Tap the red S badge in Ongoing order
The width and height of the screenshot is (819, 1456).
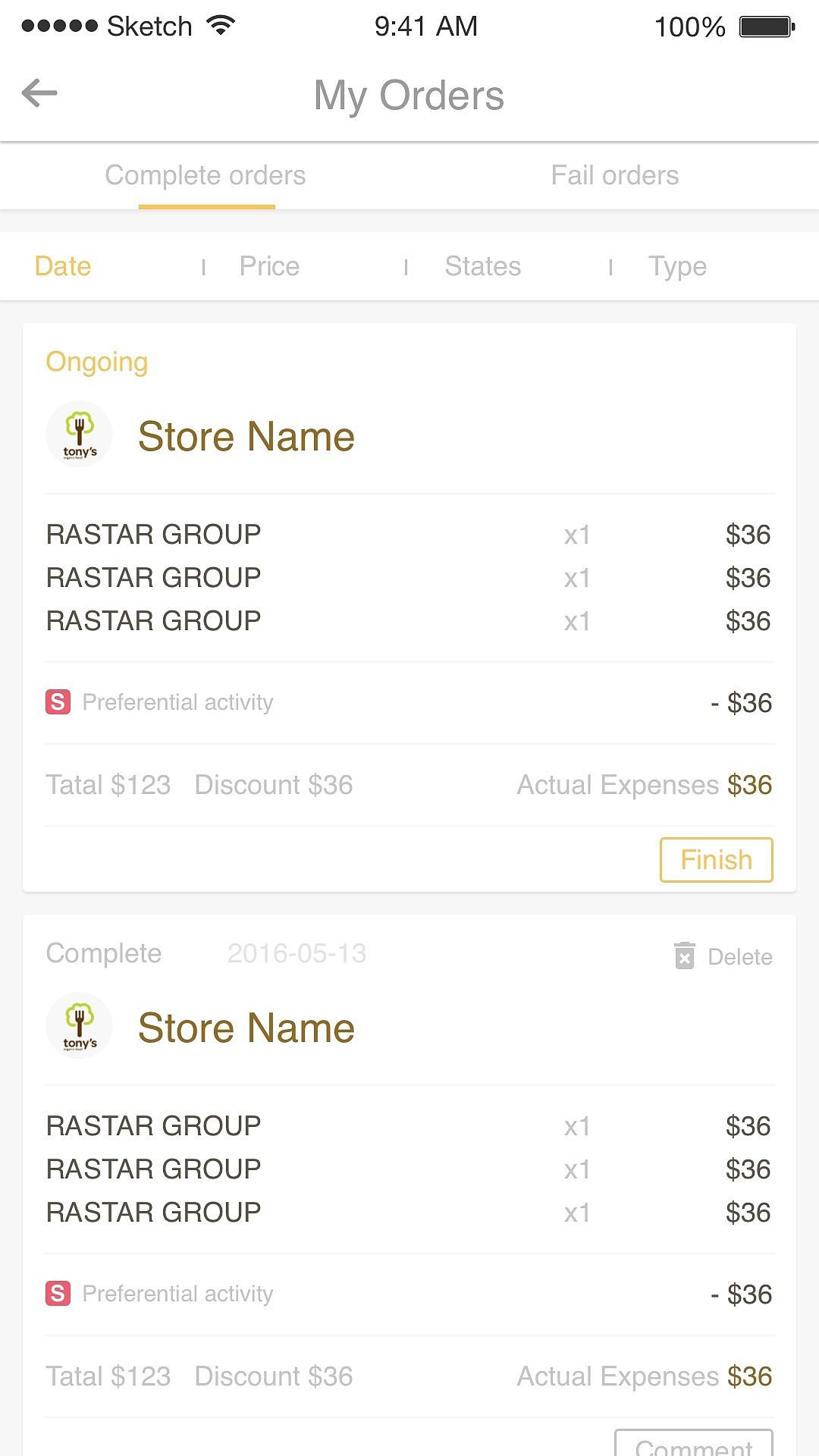click(58, 702)
